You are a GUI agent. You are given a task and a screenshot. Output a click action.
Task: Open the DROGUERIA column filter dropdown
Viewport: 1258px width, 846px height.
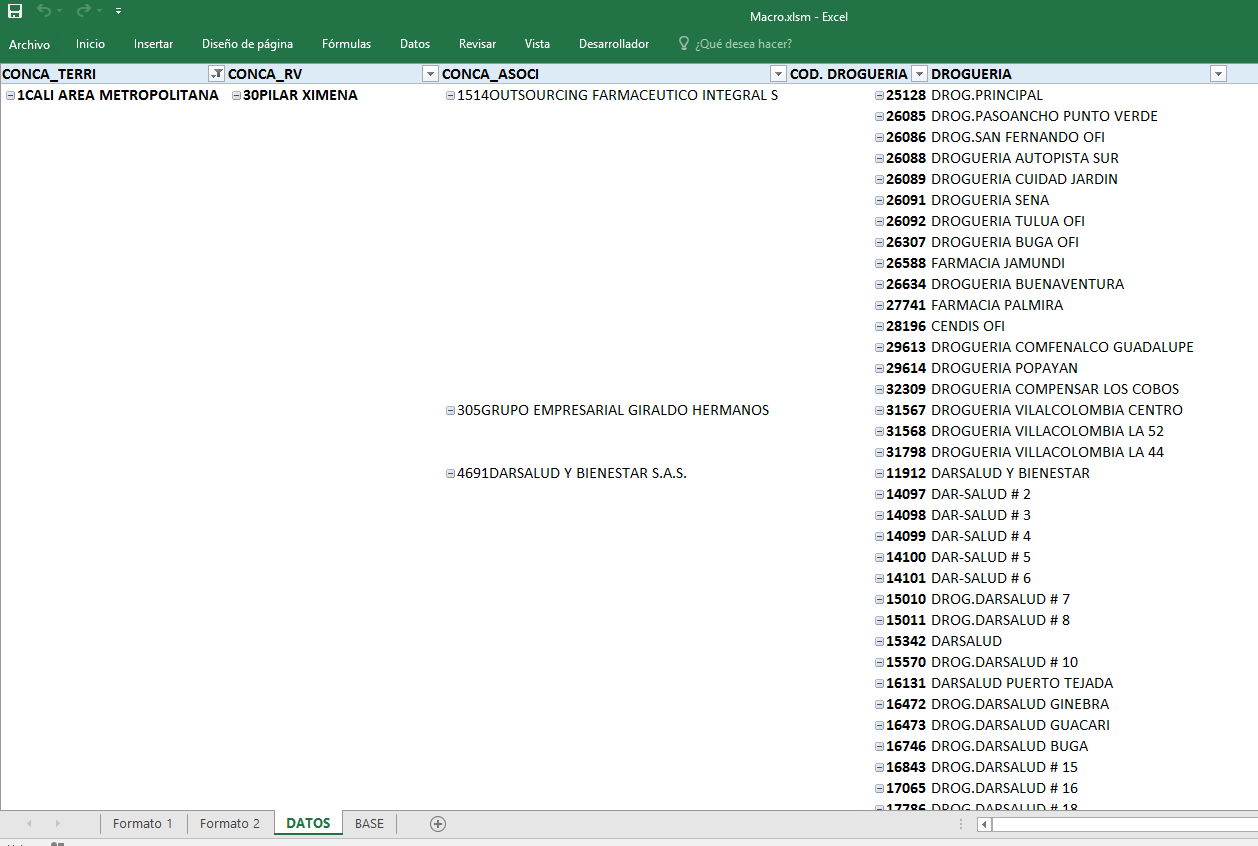[x=1218, y=74]
